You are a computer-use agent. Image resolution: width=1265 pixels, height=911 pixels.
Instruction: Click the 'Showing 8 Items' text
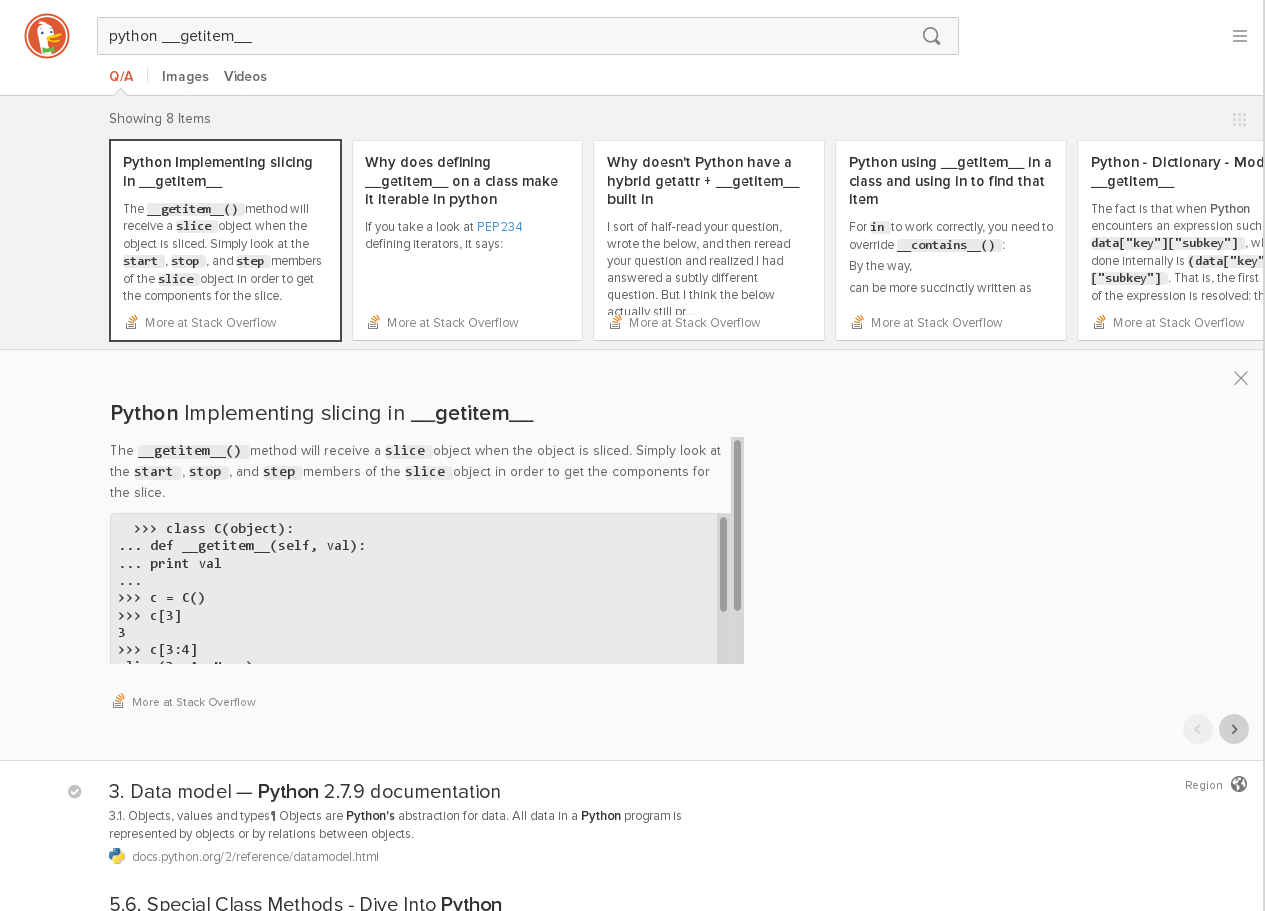click(160, 118)
